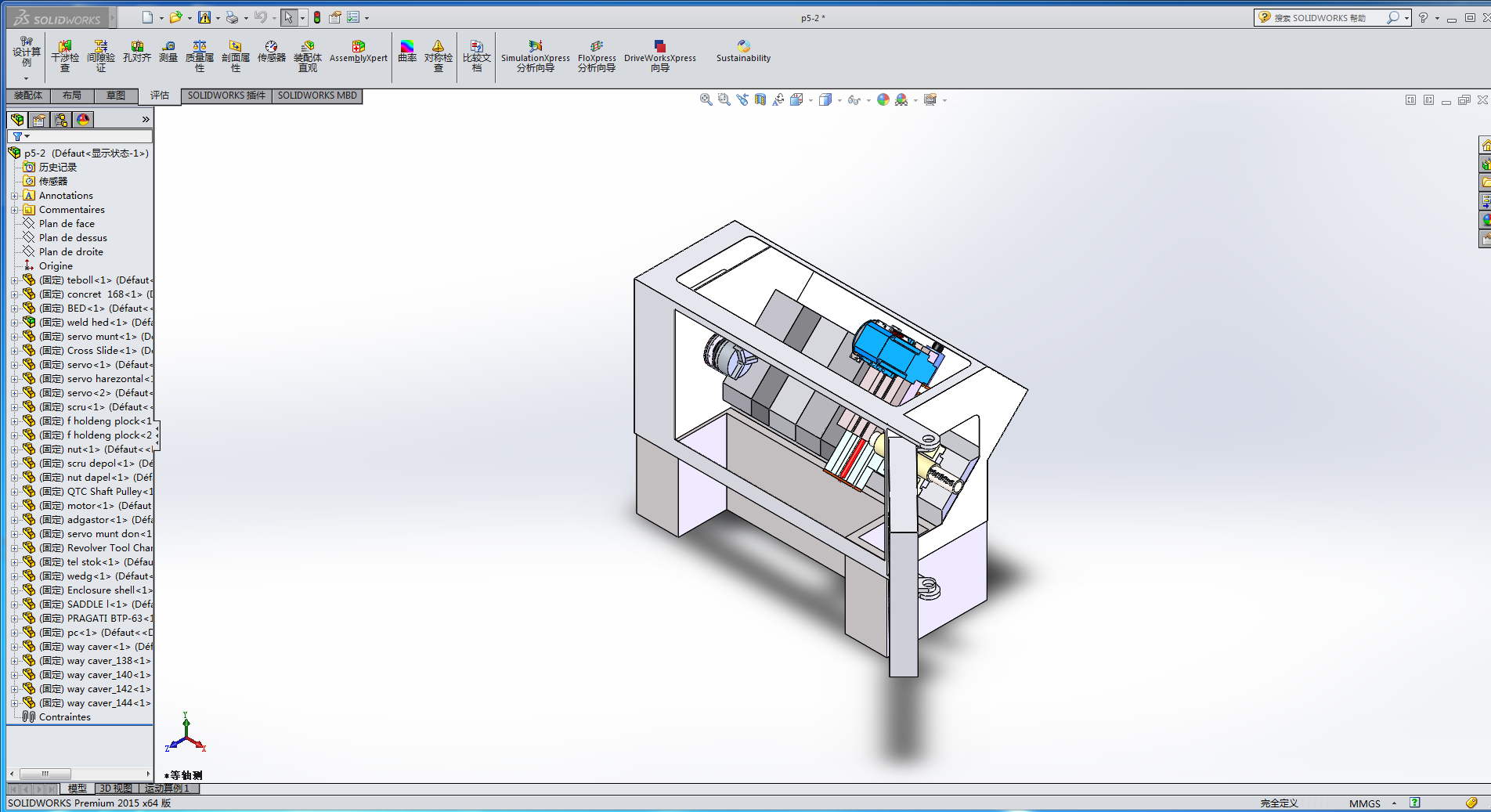
Task: Select Plan de dessus in the tree
Action: 72,237
